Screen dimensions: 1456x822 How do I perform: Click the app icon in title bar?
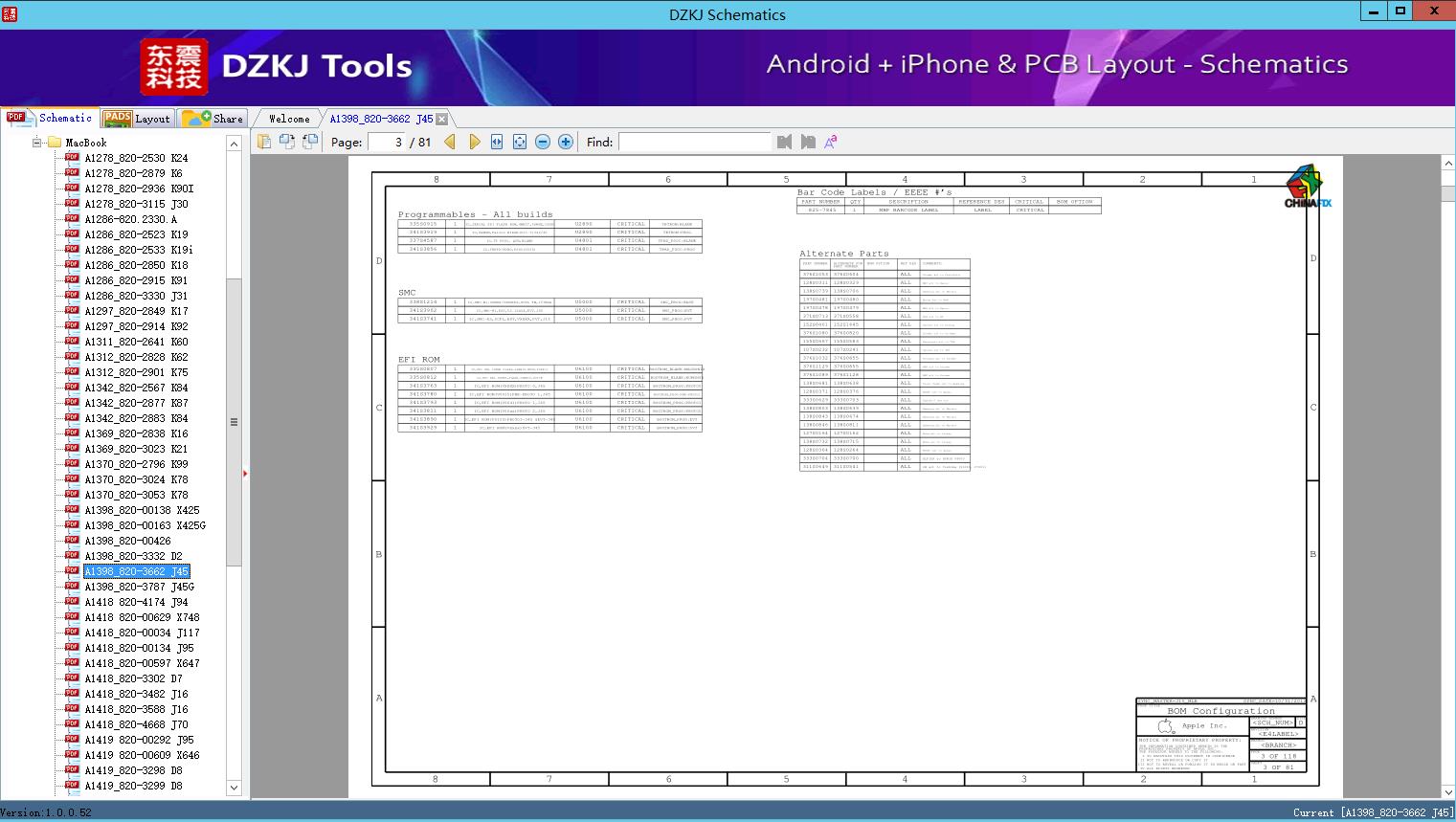pyautogui.click(x=10, y=13)
